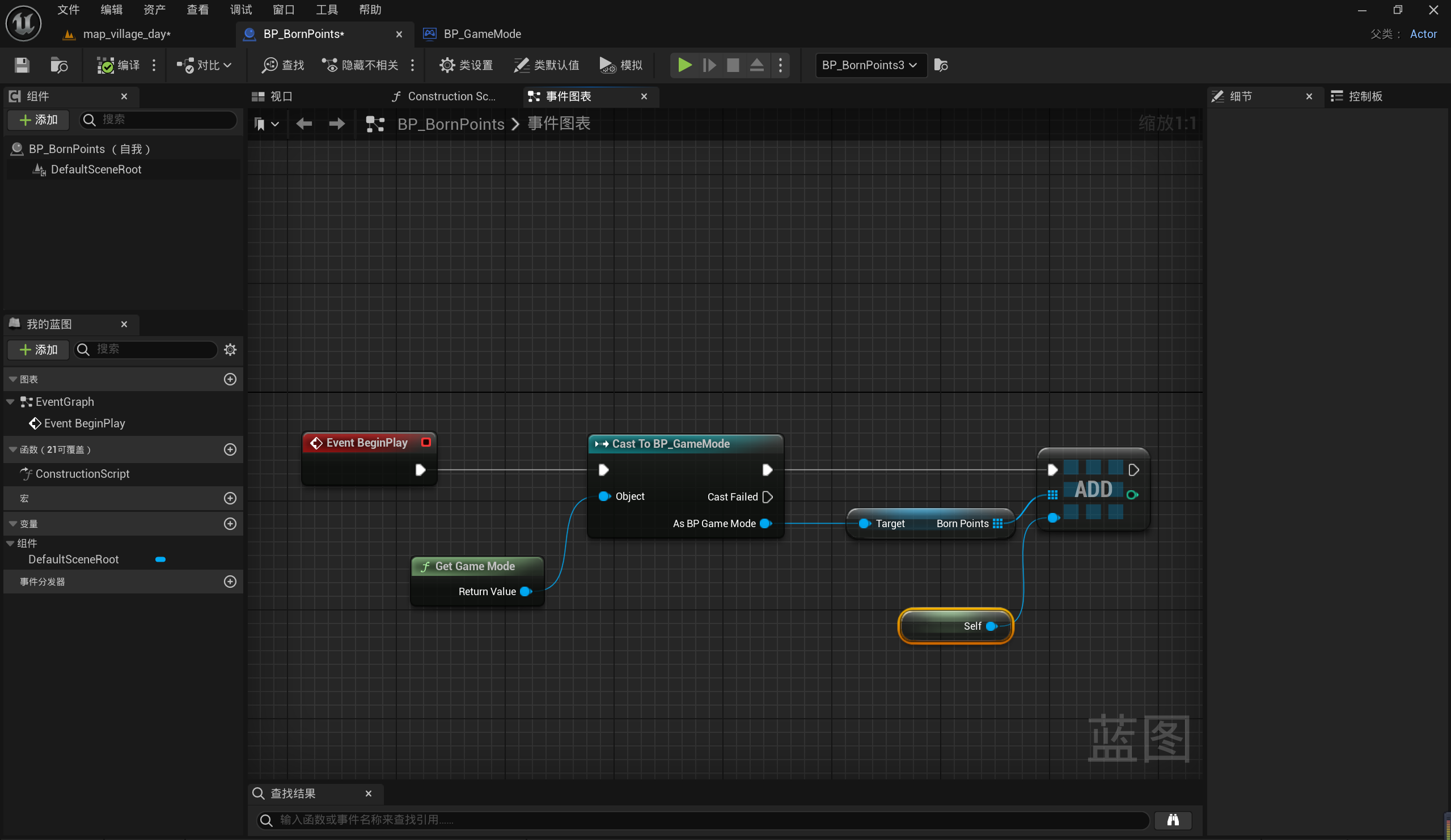Switch to the BP_GameMode tab
This screenshot has height=840, width=1451.
[x=481, y=34]
